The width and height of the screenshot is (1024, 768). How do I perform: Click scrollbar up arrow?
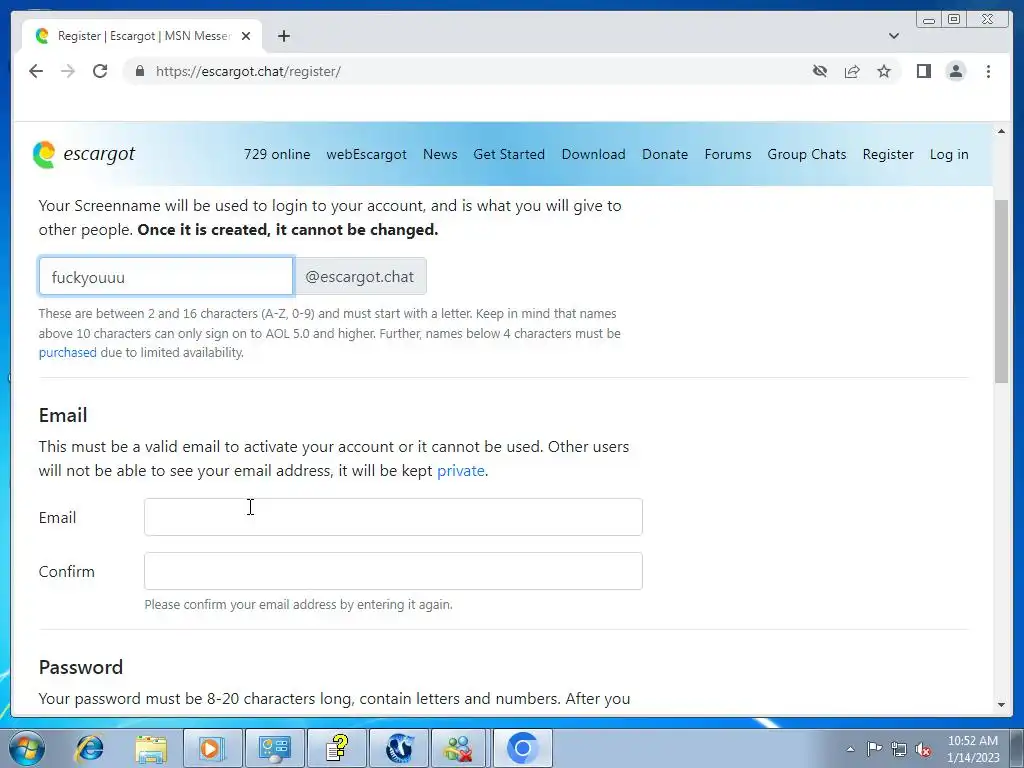click(1001, 131)
